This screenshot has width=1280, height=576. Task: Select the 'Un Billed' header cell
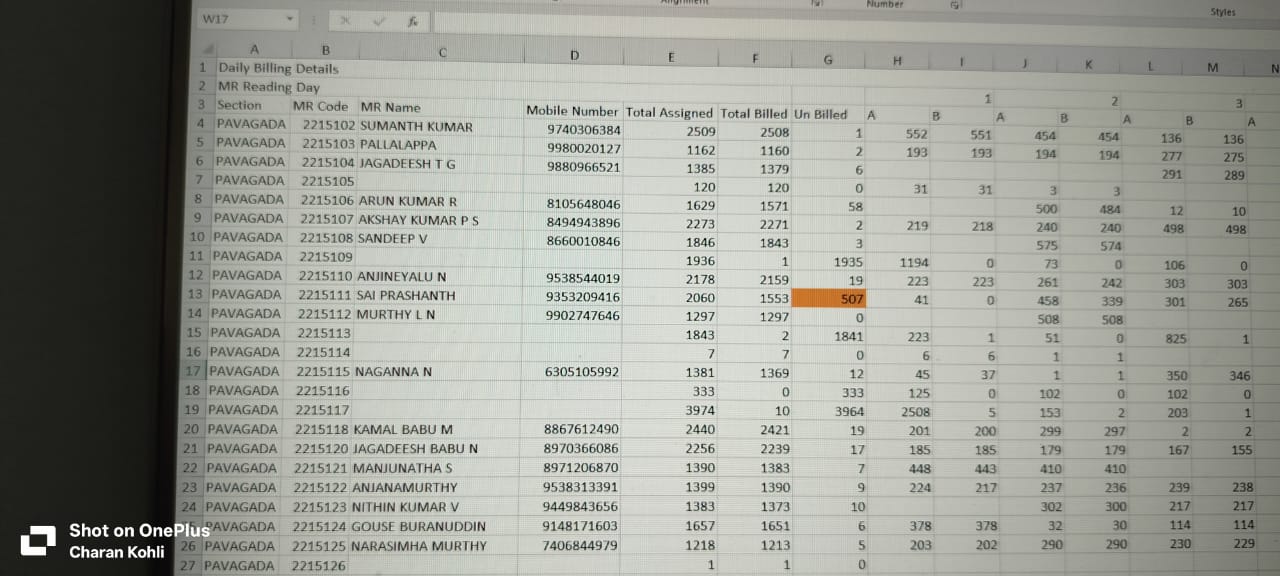[820, 114]
